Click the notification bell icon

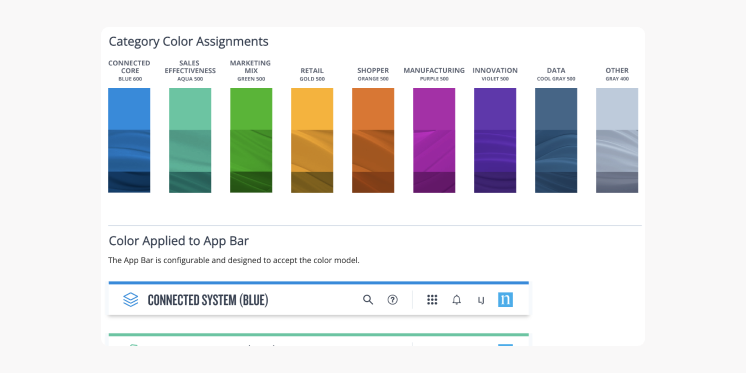[x=457, y=300]
